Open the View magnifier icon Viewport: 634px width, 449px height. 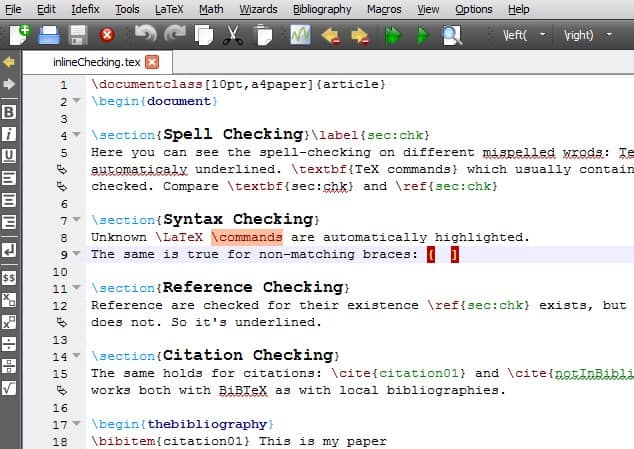[x=452, y=36]
